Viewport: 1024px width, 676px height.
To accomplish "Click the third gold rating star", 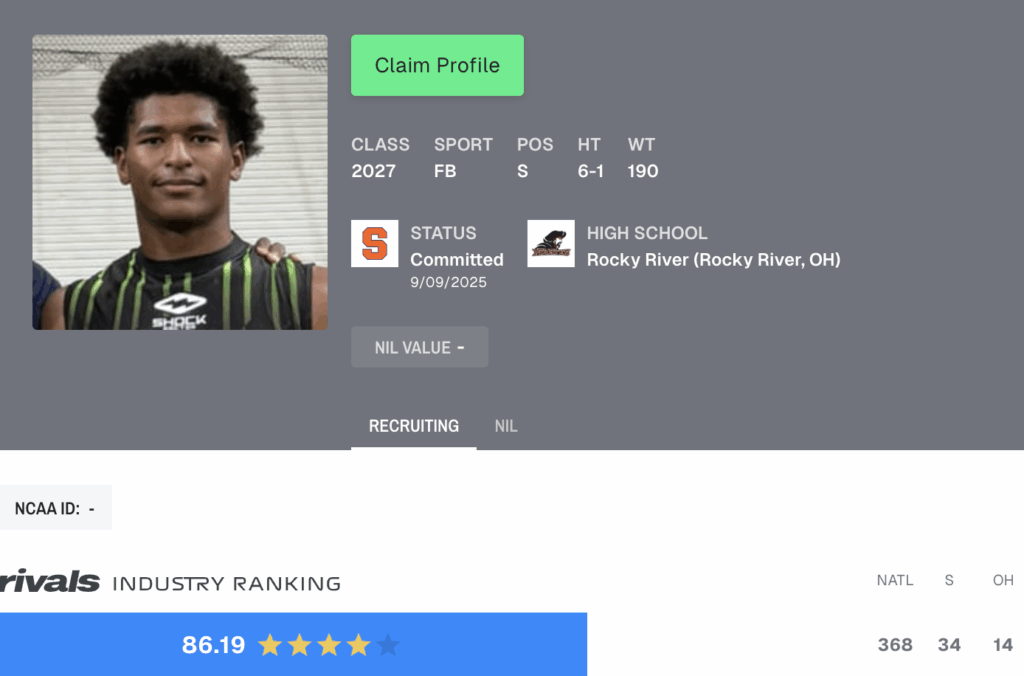I will [x=328, y=645].
